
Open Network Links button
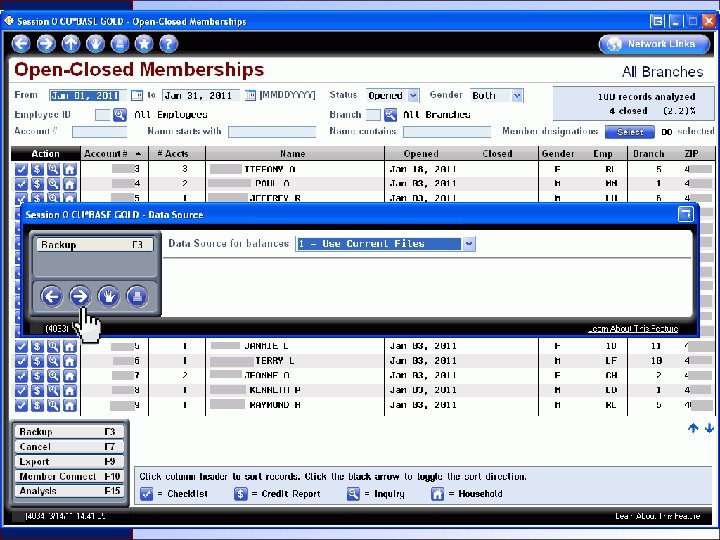click(x=654, y=44)
